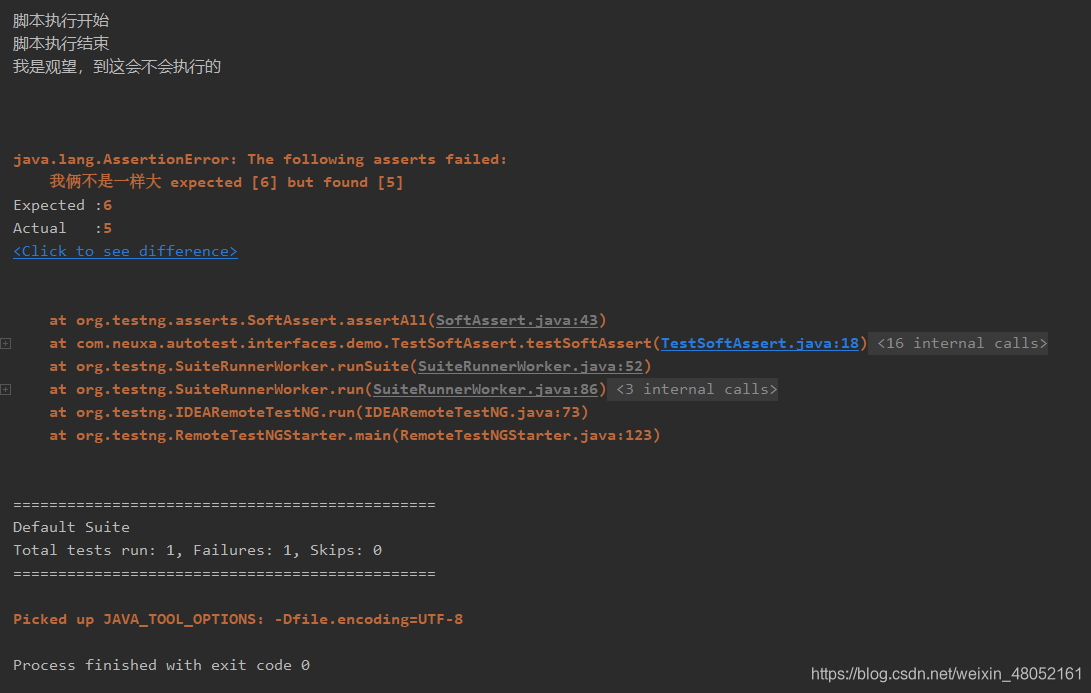Click gutter plus beside SuiteRunnerWorker.run line
The width and height of the screenshot is (1091, 693).
[x=6, y=389]
